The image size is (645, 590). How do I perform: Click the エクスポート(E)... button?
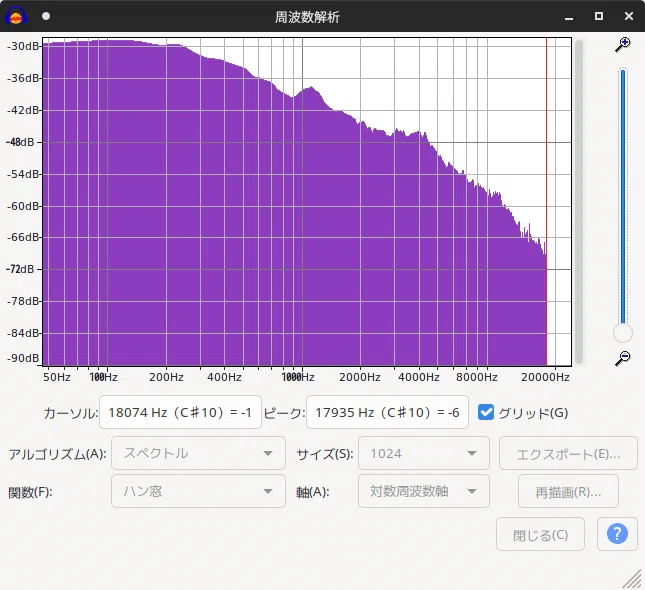pyautogui.click(x=568, y=453)
